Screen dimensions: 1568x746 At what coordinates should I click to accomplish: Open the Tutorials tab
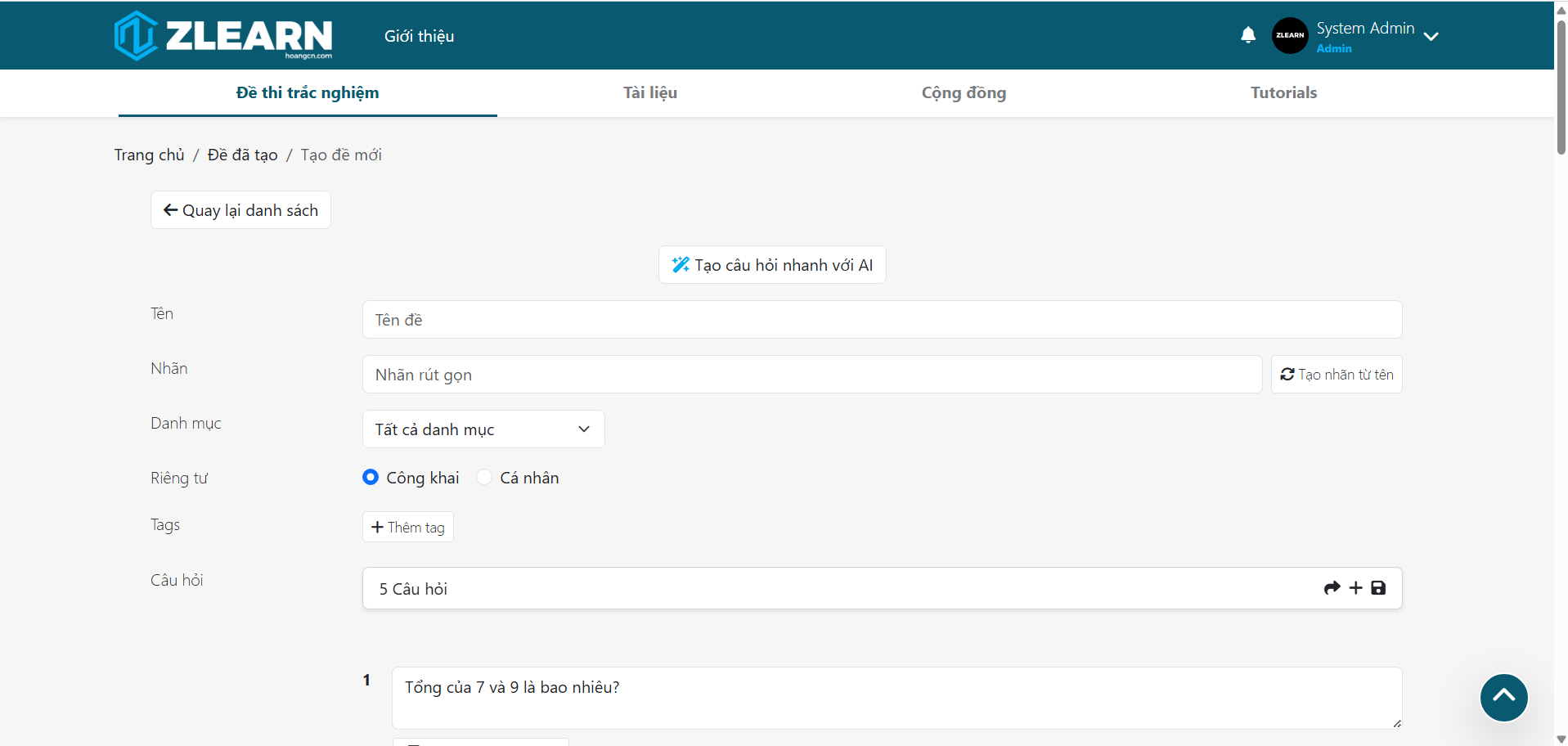(1283, 92)
